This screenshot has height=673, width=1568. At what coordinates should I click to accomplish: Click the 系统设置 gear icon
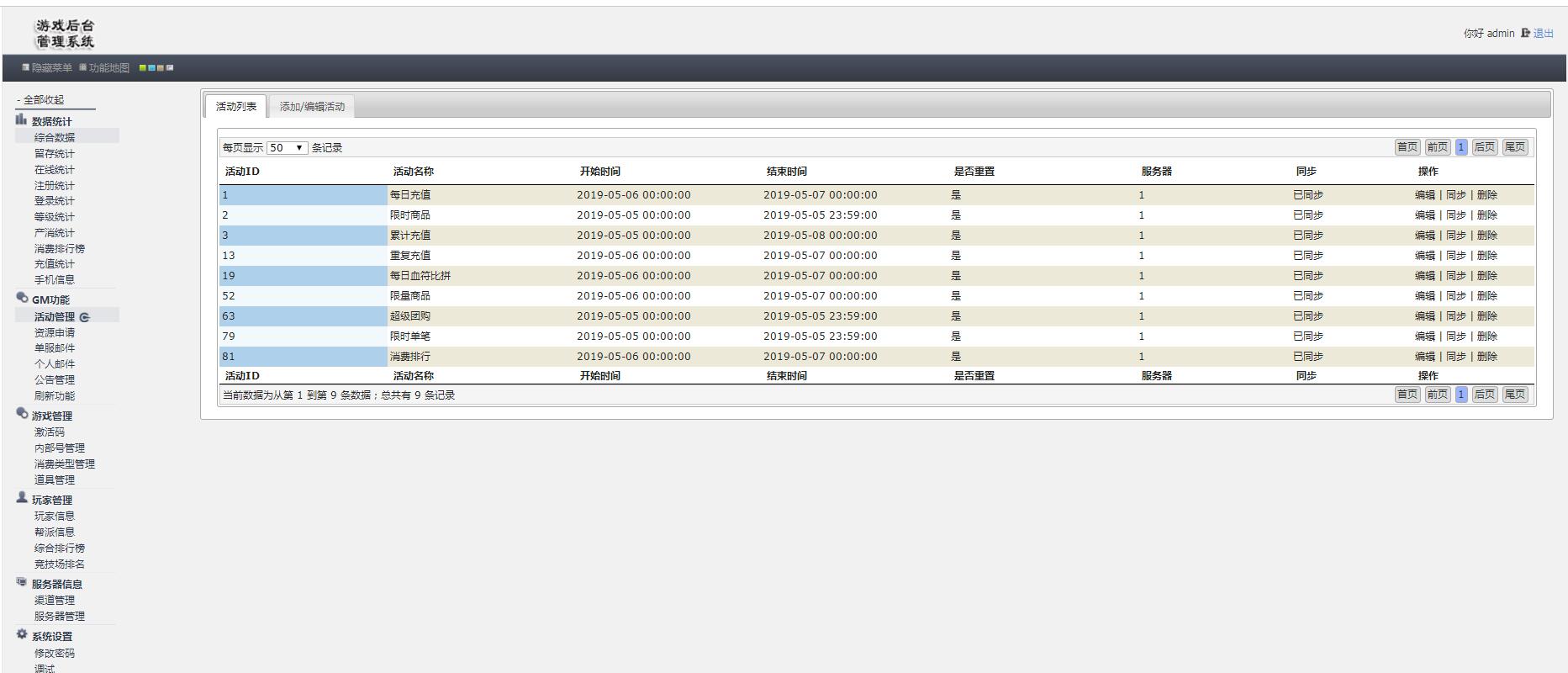(22, 634)
